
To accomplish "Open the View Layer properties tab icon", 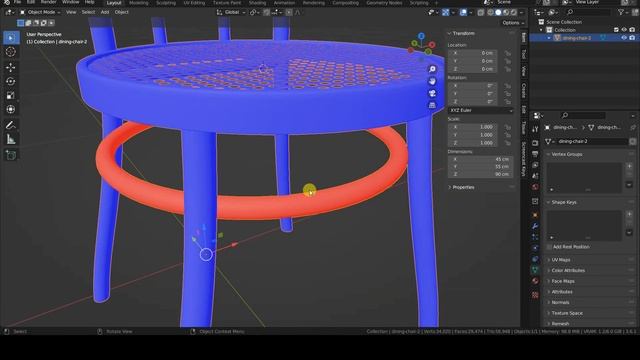I will point(535,165).
